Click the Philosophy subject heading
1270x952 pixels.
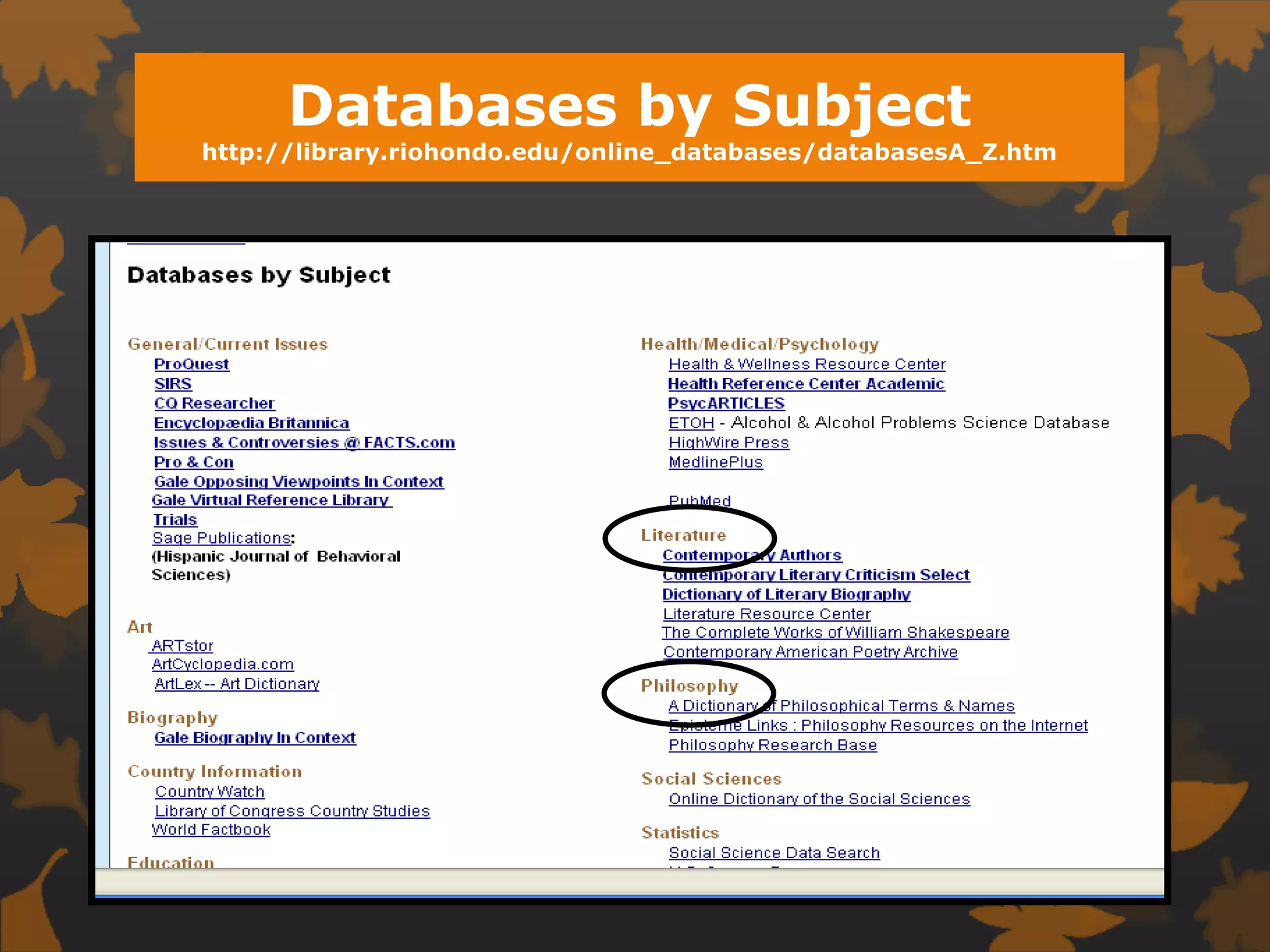[x=690, y=686]
